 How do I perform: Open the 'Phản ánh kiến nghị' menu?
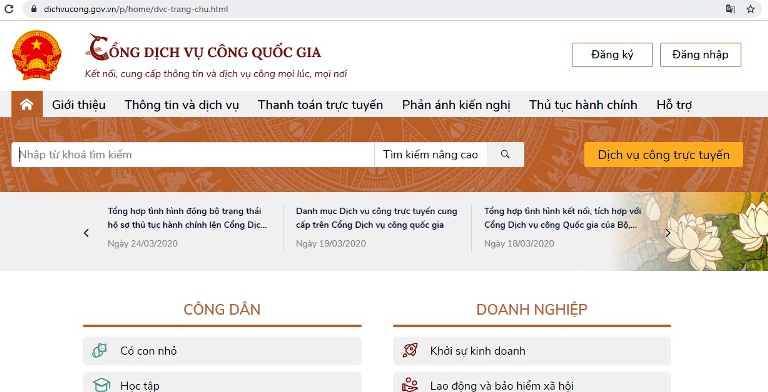click(456, 105)
